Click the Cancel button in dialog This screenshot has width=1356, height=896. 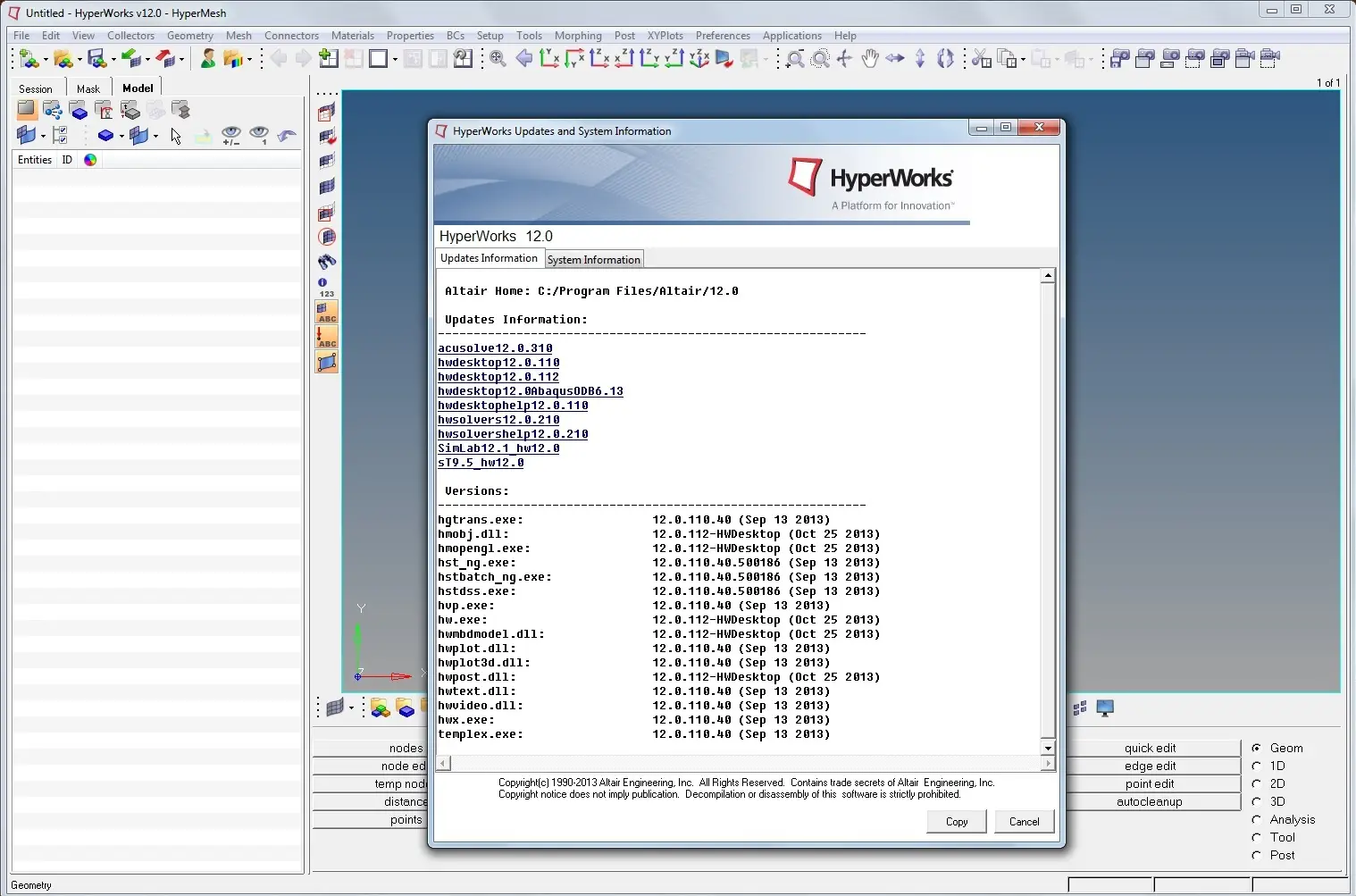[1025, 822]
